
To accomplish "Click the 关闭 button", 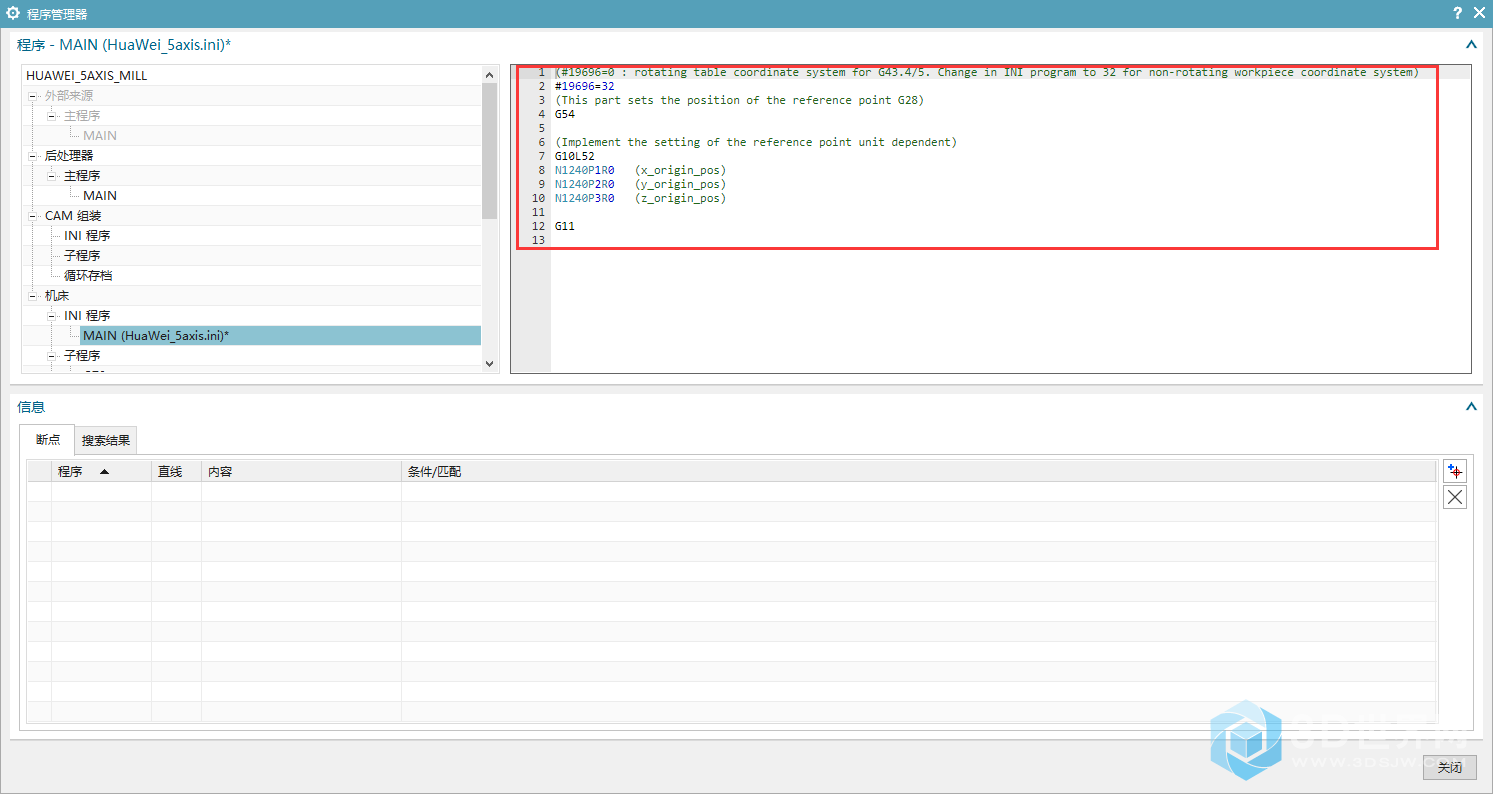I will (1450, 768).
